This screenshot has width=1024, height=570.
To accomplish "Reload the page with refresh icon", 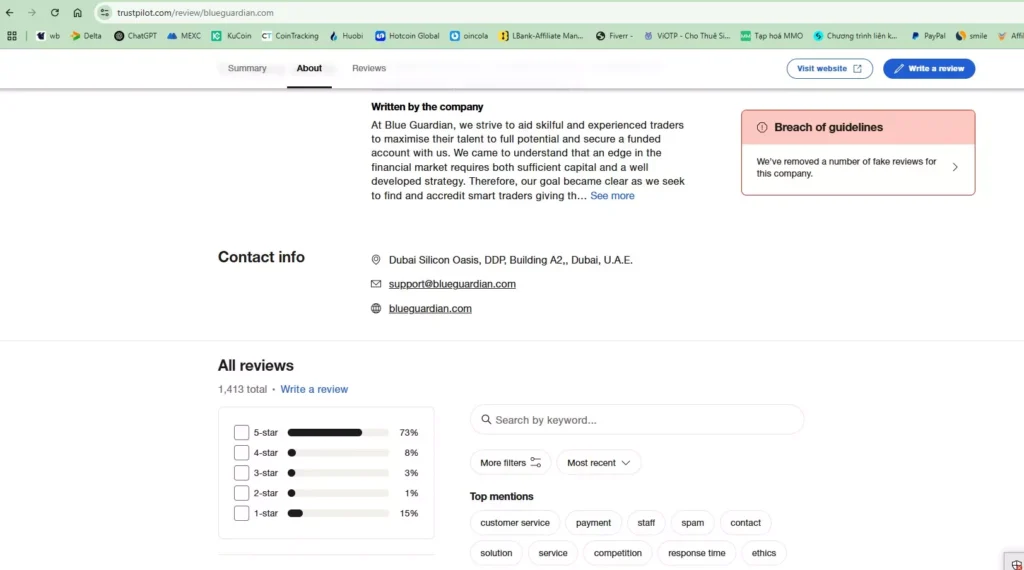I will point(55,12).
